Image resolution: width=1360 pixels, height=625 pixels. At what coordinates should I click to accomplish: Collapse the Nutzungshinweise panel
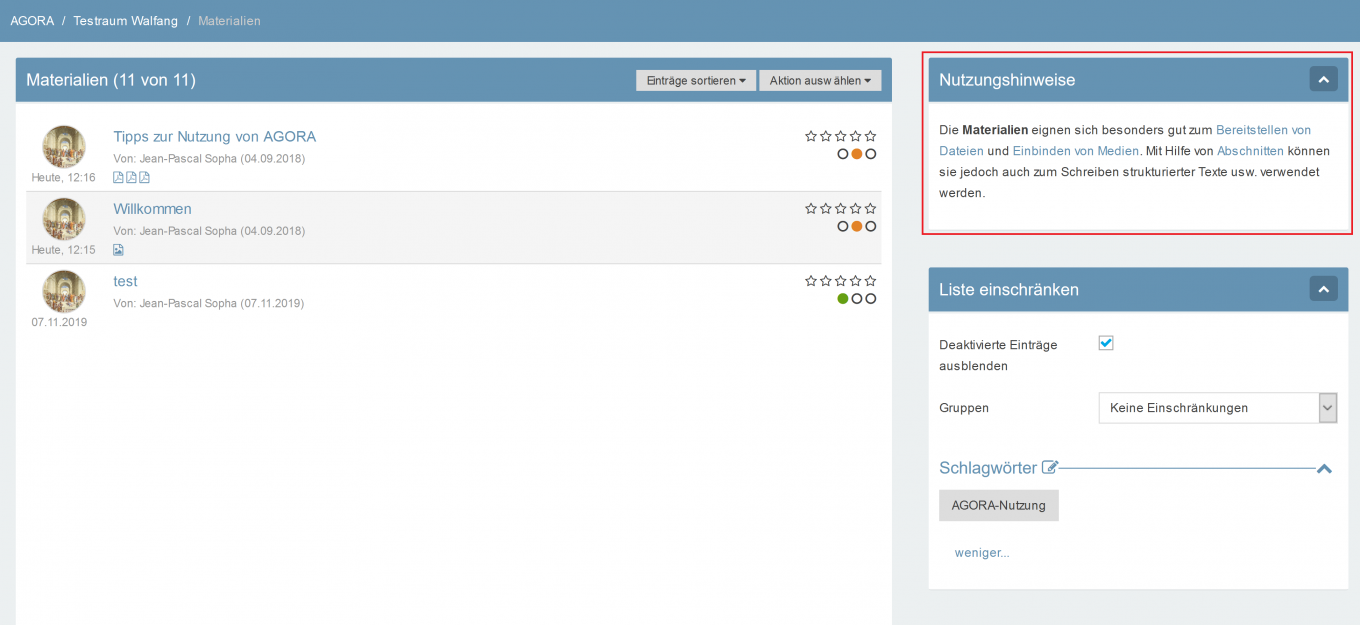click(1323, 80)
